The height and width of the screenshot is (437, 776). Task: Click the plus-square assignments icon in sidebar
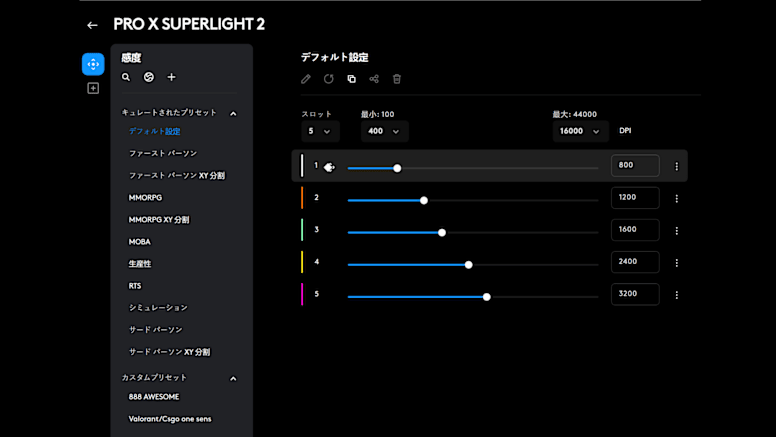(x=93, y=88)
